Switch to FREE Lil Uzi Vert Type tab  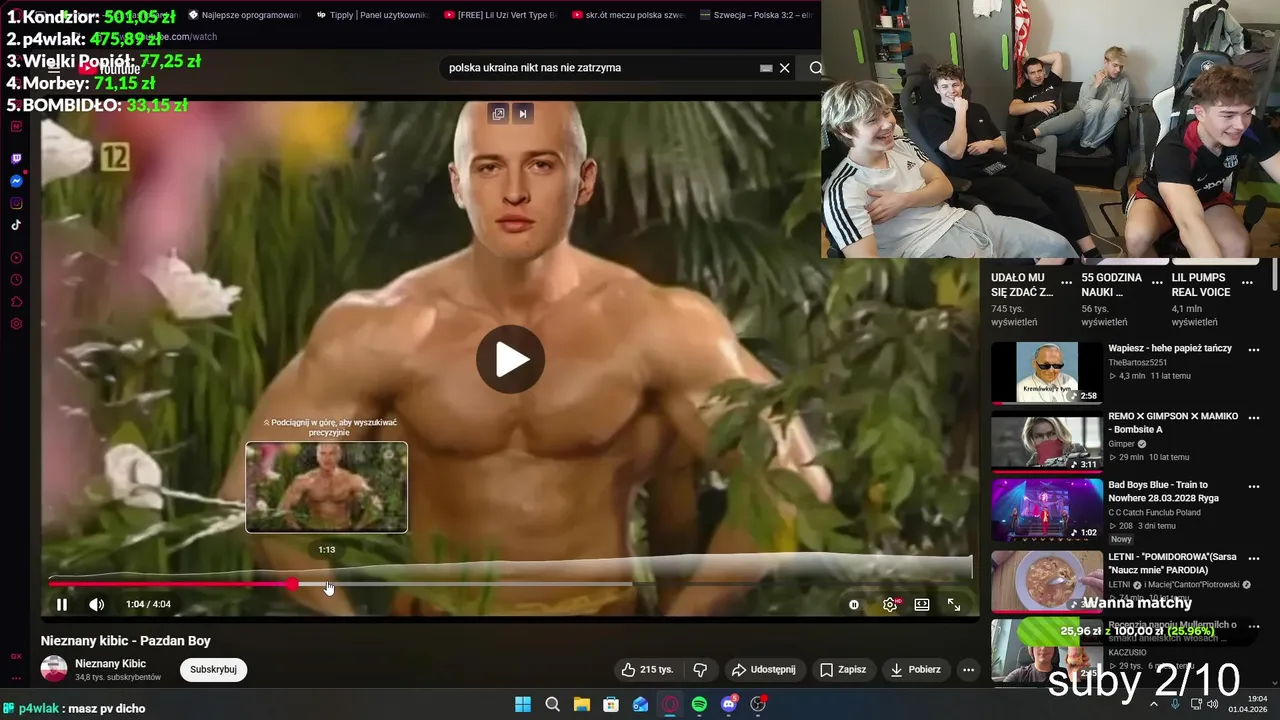pos(501,15)
